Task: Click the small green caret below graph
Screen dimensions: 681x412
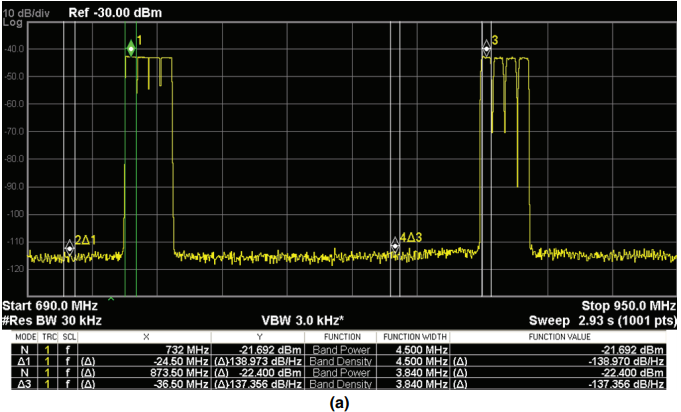Action: pos(111,299)
